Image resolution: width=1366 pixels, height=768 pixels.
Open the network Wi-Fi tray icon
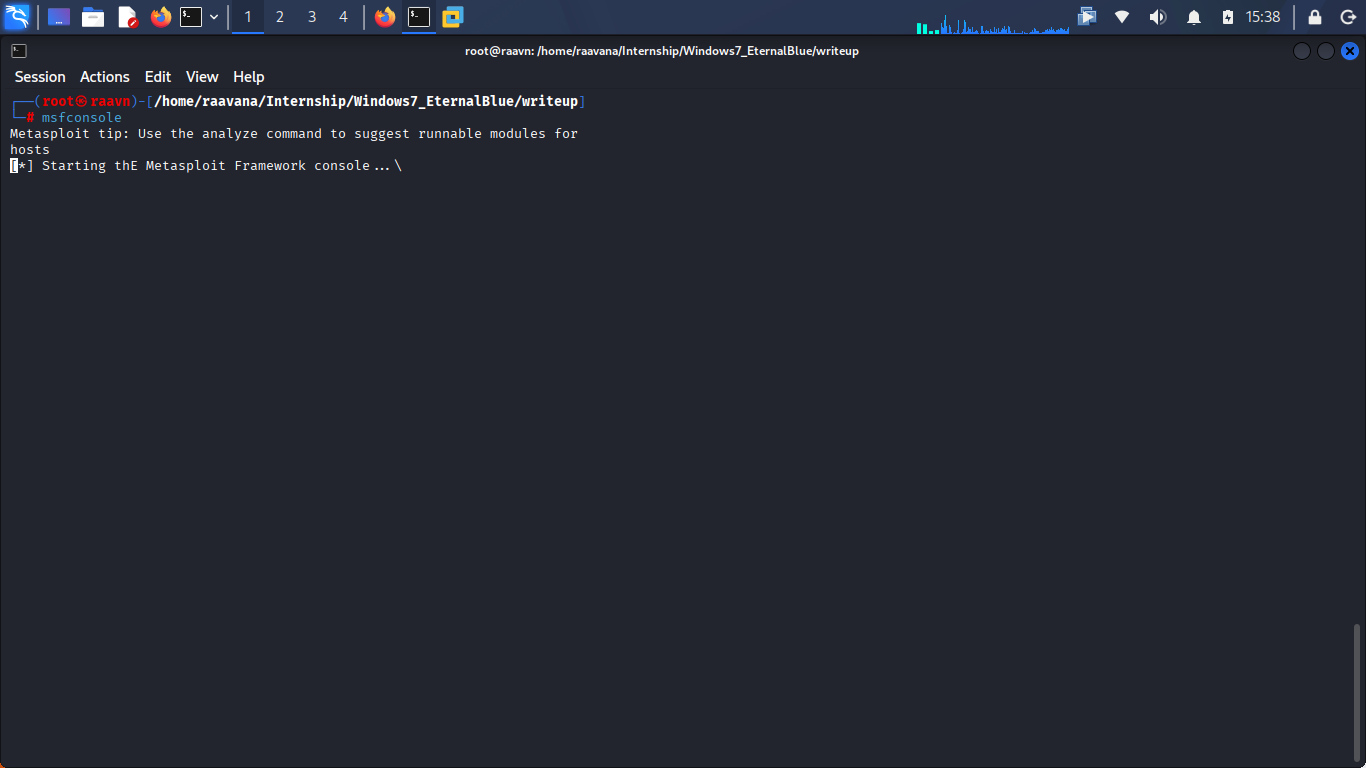pyautogui.click(x=1122, y=17)
